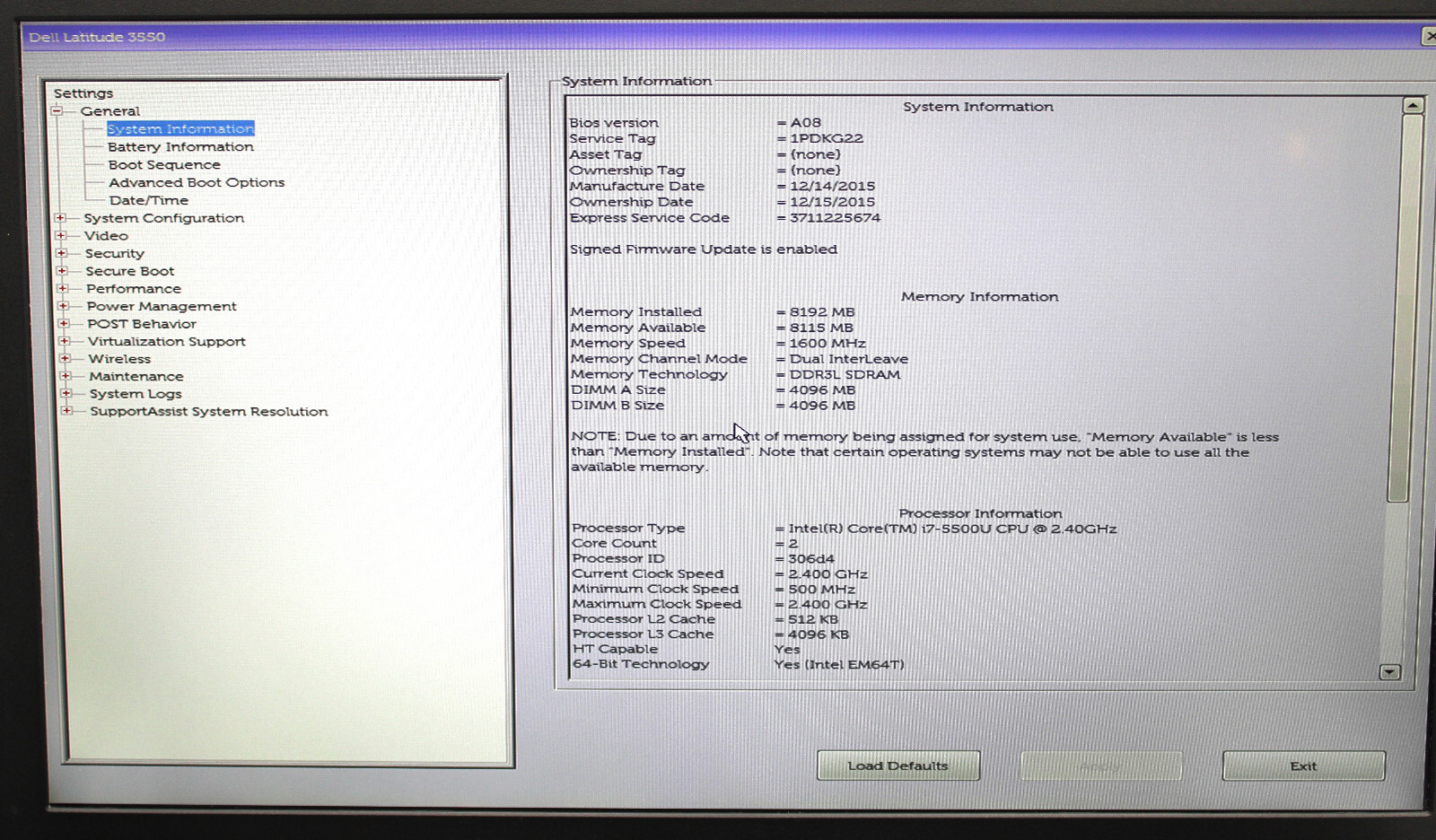The height and width of the screenshot is (840, 1436).
Task: Expand the Virtualization Support node
Action: (64, 341)
